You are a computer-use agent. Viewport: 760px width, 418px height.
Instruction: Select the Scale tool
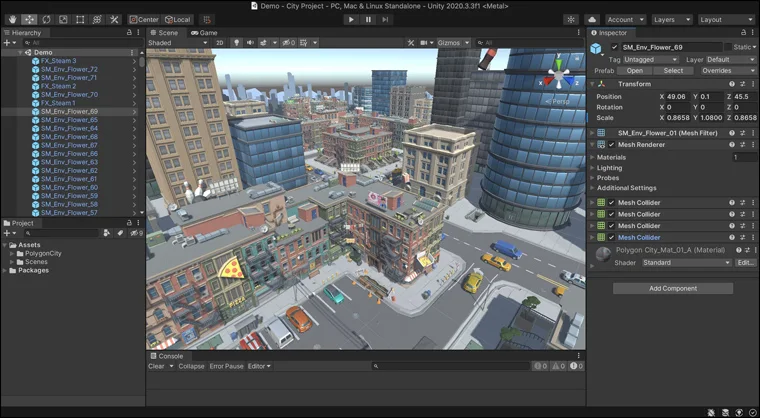click(x=63, y=19)
